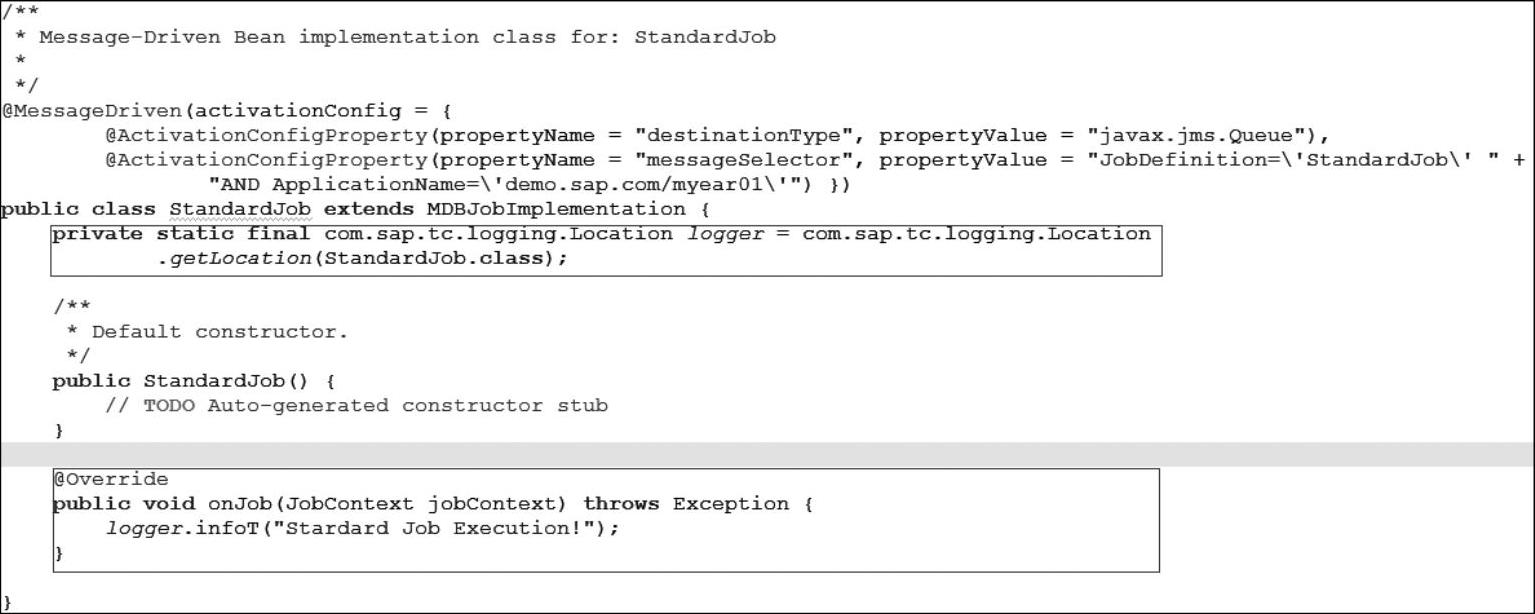
Task: Click the @Override annotation
Action: coord(111,479)
